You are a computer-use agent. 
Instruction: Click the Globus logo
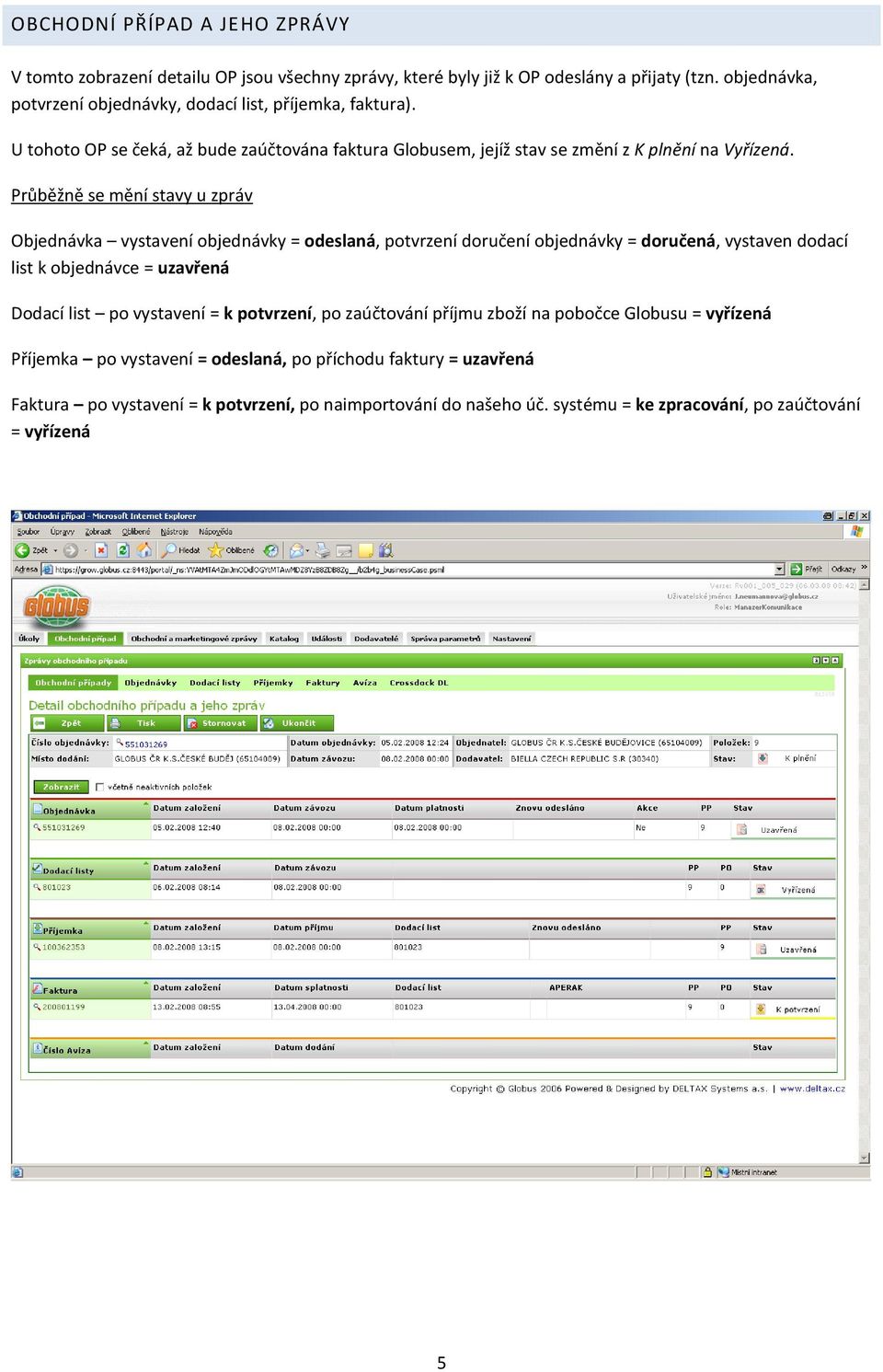click(x=56, y=605)
